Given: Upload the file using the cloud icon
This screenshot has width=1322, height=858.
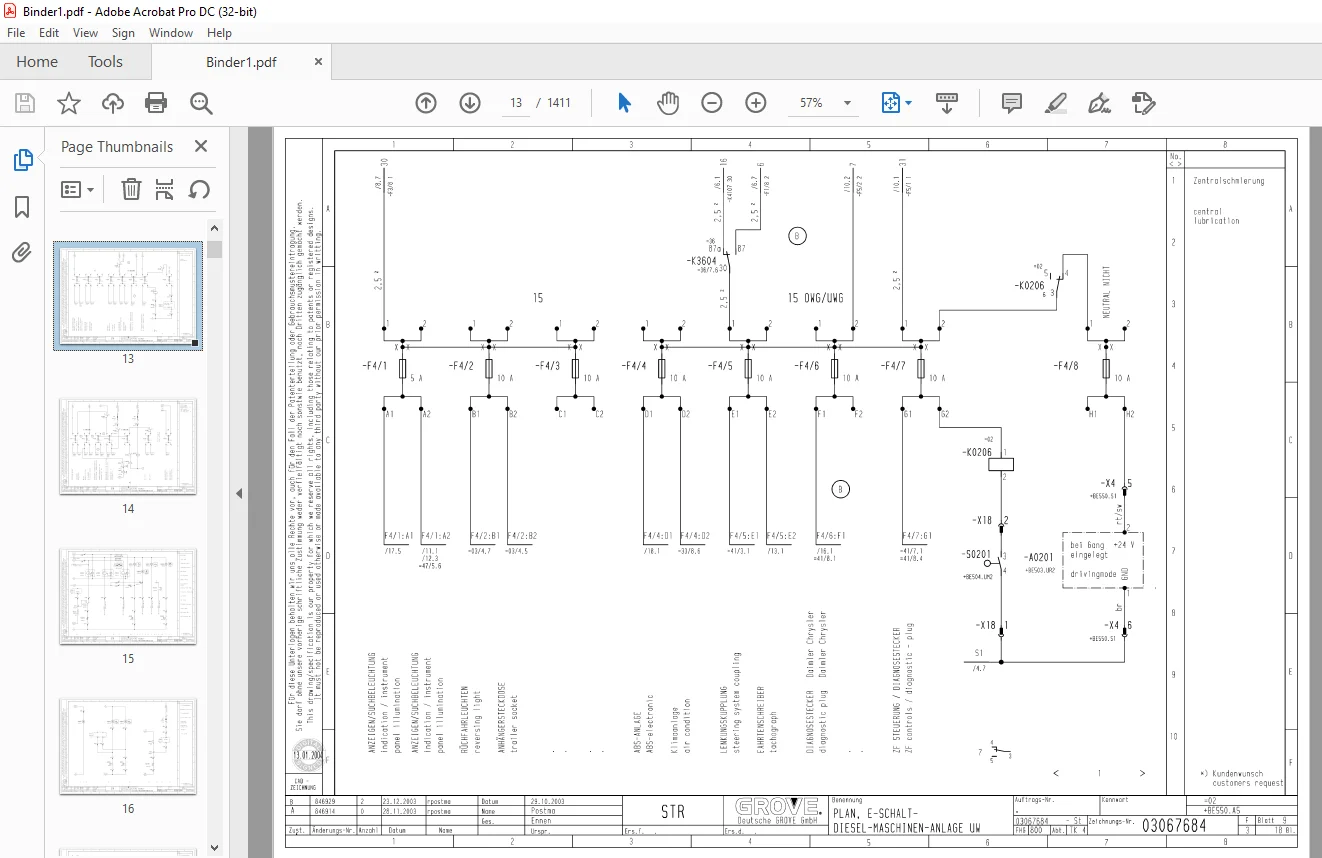Looking at the screenshot, I should pyautogui.click(x=112, y=103).
